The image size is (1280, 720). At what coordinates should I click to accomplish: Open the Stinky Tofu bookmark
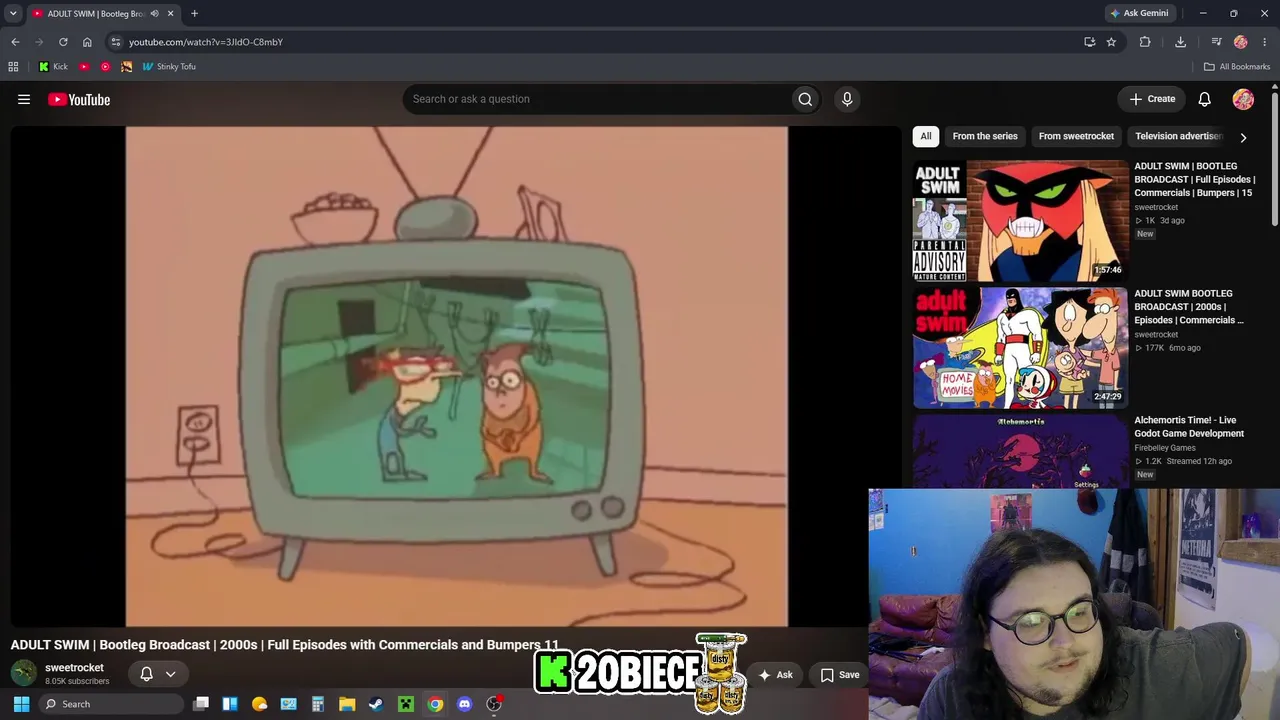coord(168,67)
